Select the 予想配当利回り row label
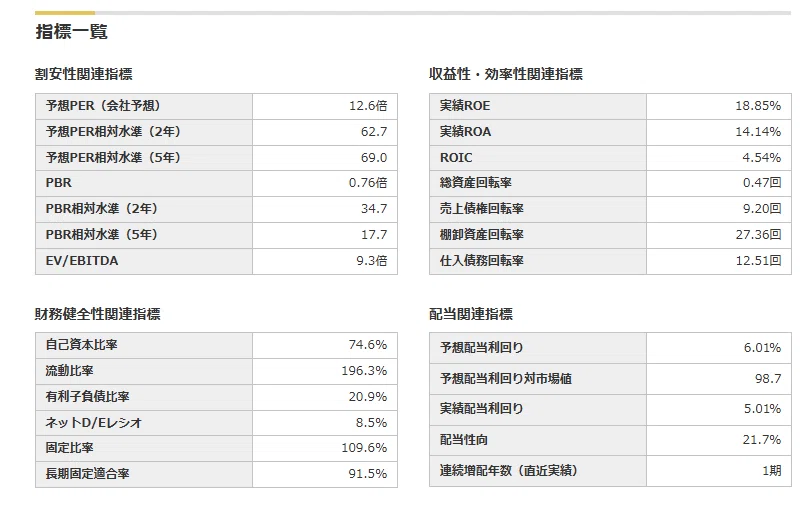 pyautogui.click(x=481, y=348)
